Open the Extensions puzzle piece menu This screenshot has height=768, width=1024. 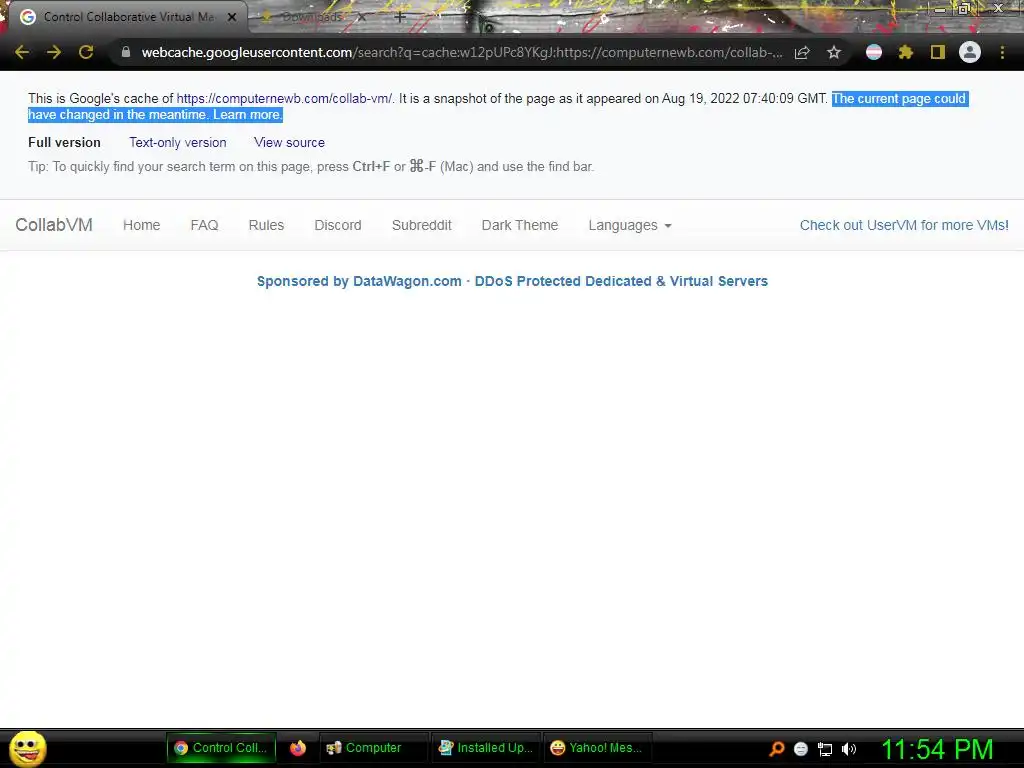point(906,52)
